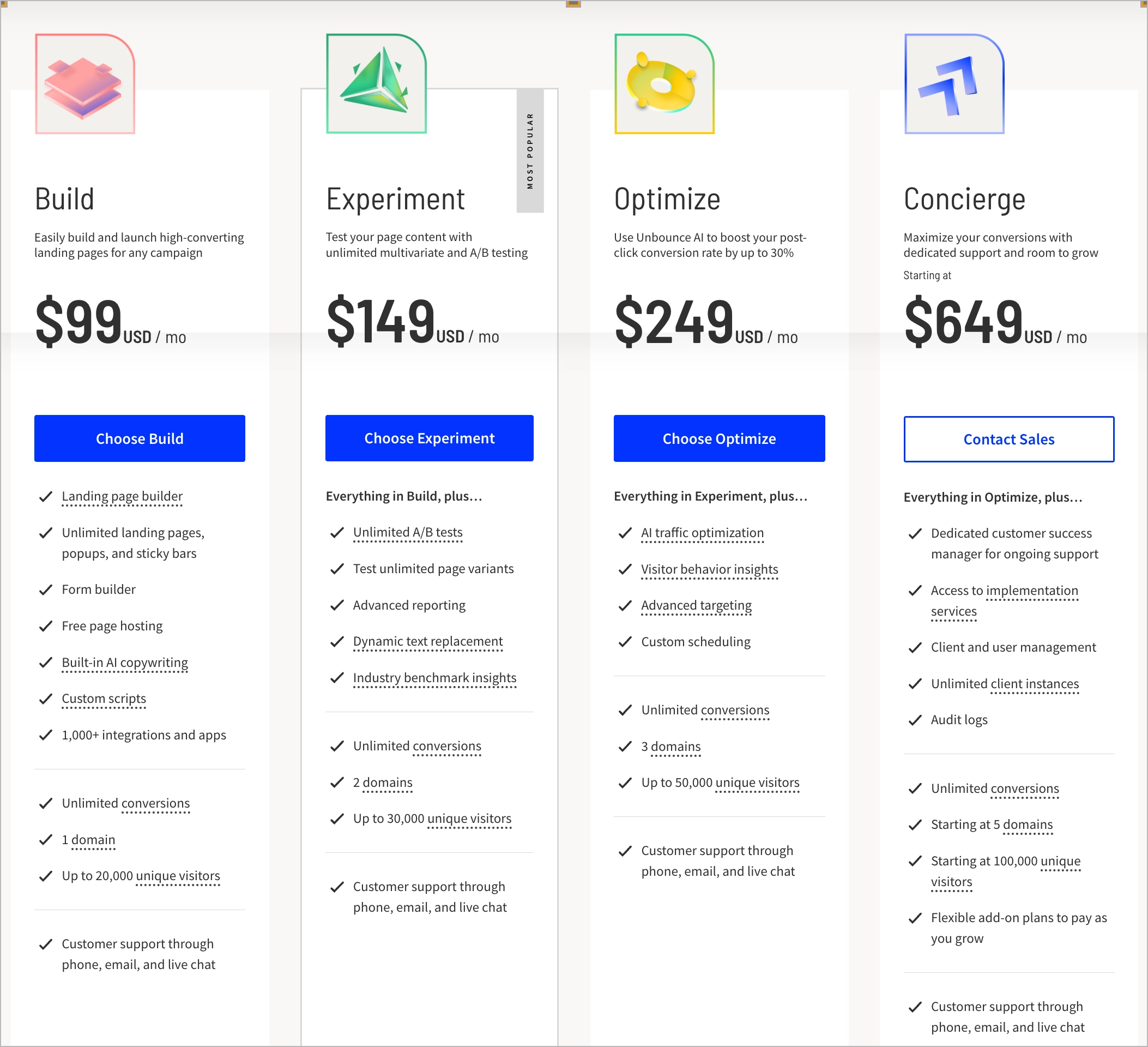Click the Choose Optimize button

tap(718, 438)
